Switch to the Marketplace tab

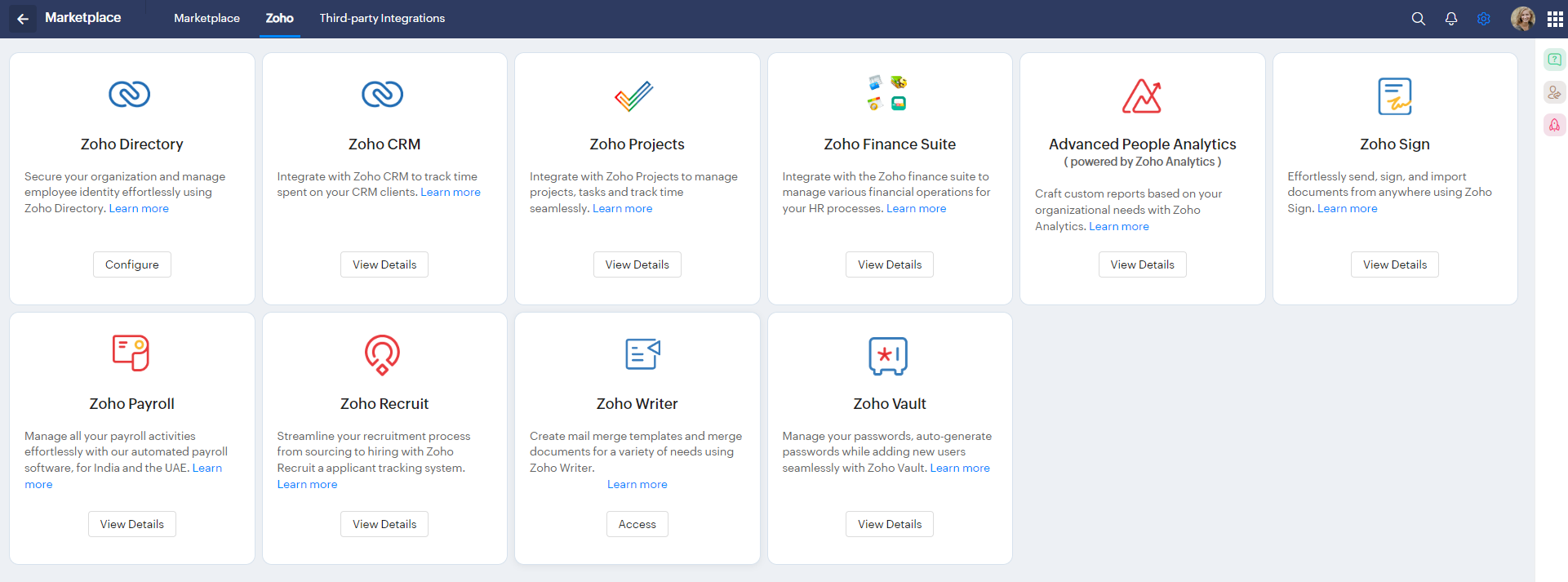[207, 18]
